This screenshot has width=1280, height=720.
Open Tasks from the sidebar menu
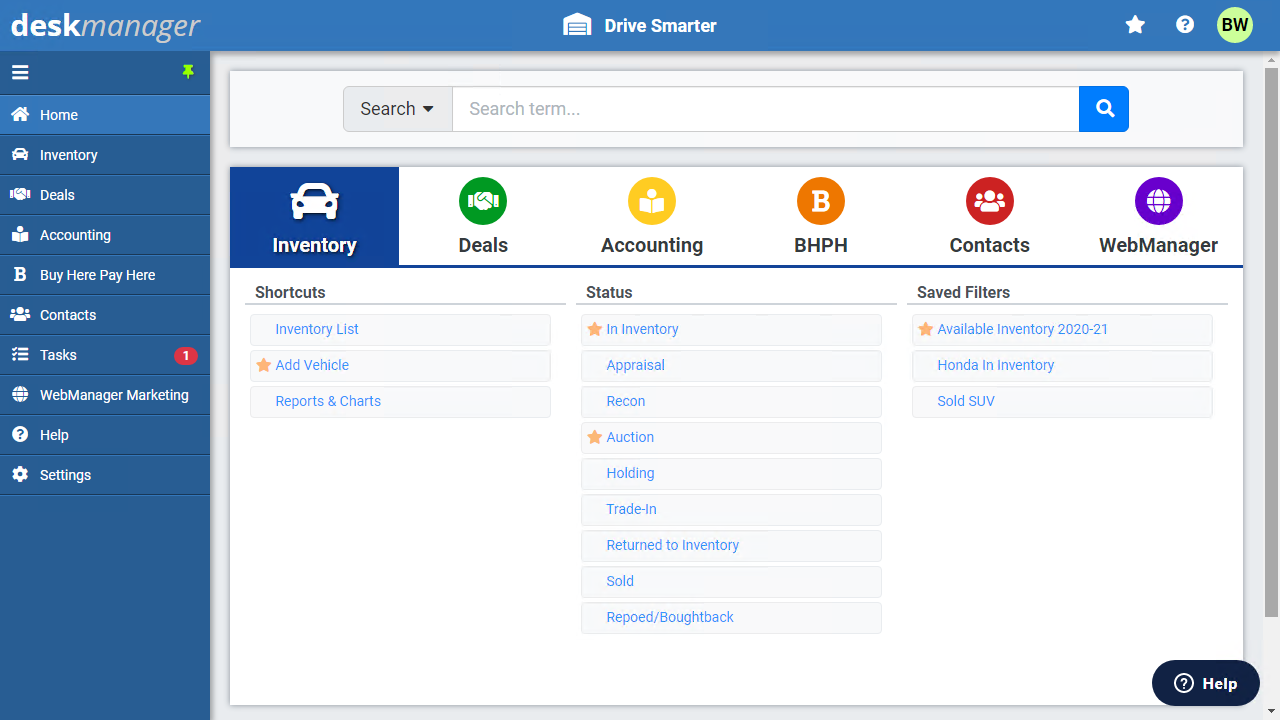tap(60, 354)
